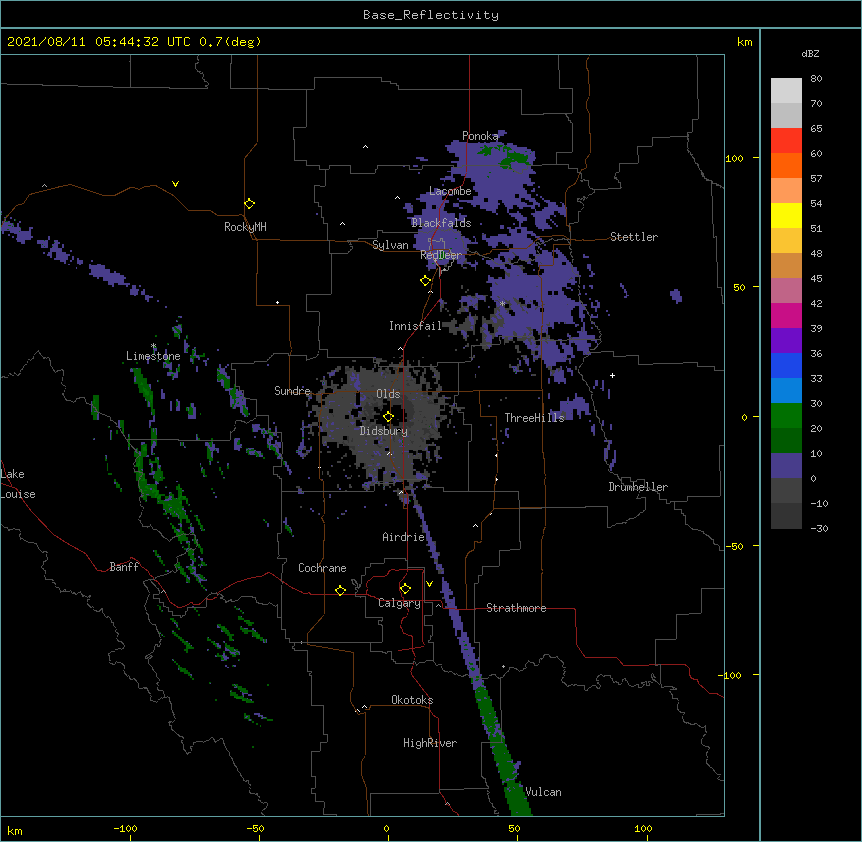
Task: Click the Innisfail city label
Action: pyautogui.click(x=415, y=326)
